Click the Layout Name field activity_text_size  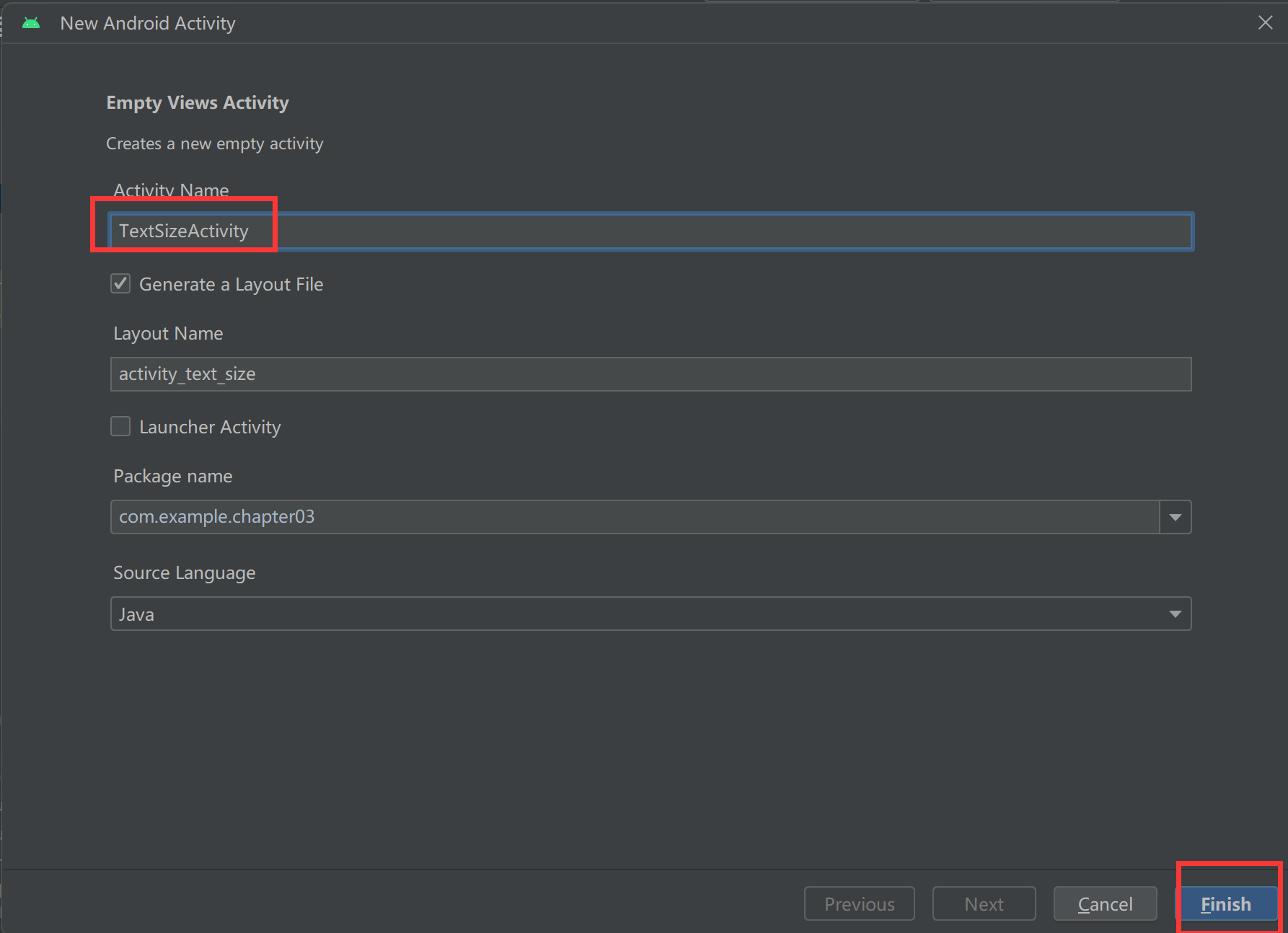650,374
